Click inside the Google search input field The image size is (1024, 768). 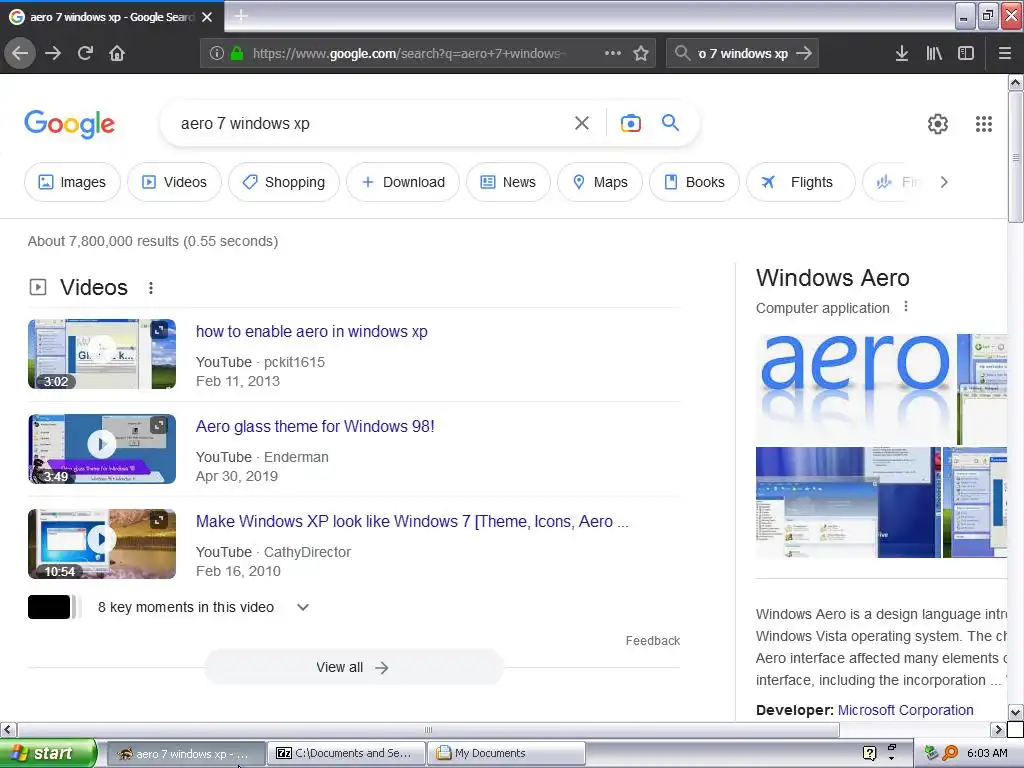coord(372,123)
